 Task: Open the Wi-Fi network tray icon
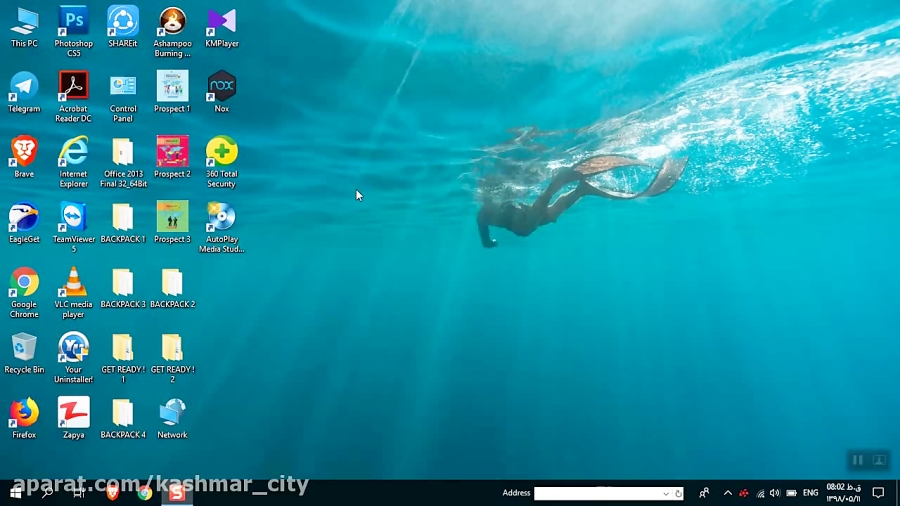(x=760, y=493)
